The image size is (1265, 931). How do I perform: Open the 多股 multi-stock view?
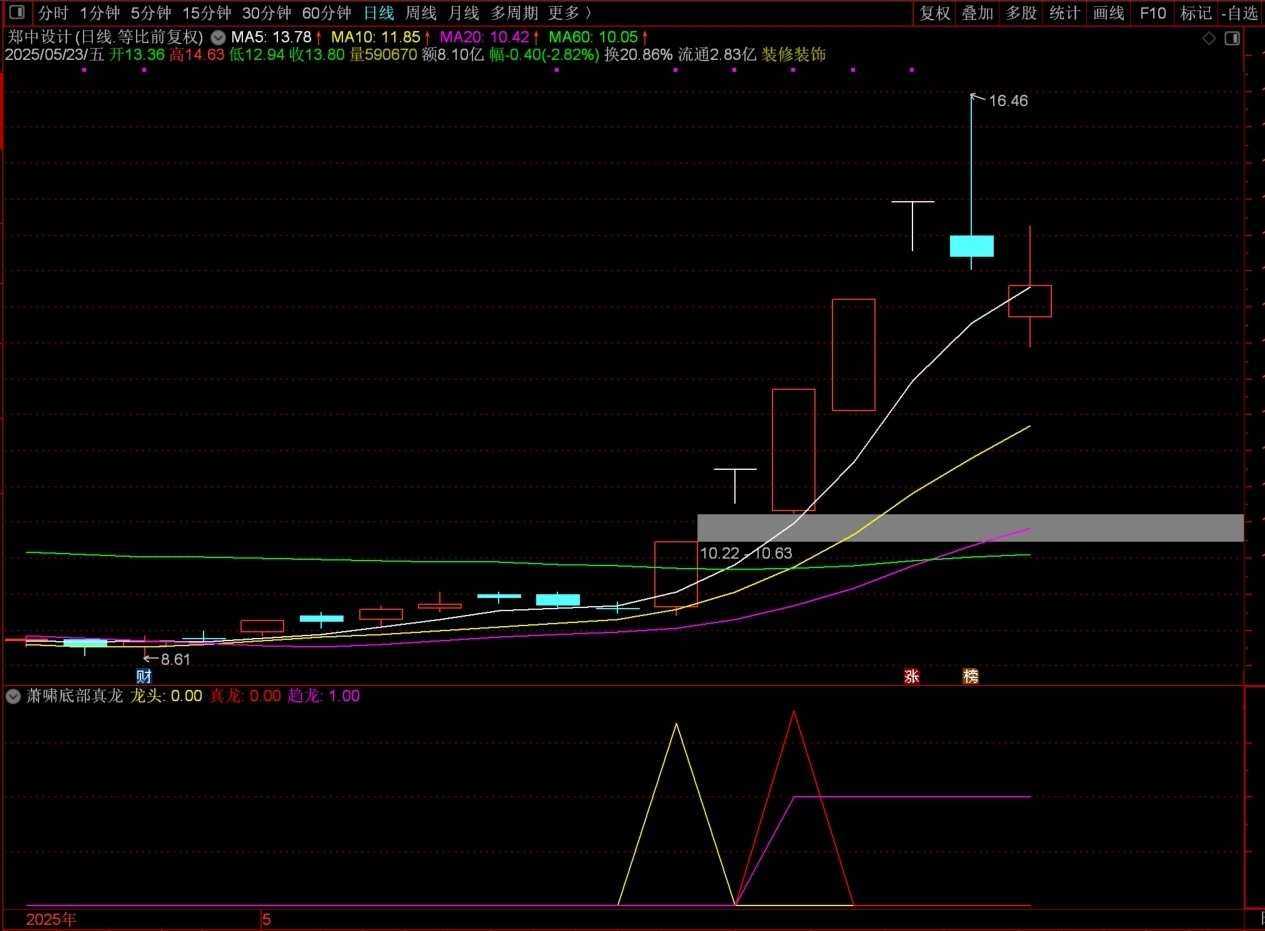(1021, 13)
